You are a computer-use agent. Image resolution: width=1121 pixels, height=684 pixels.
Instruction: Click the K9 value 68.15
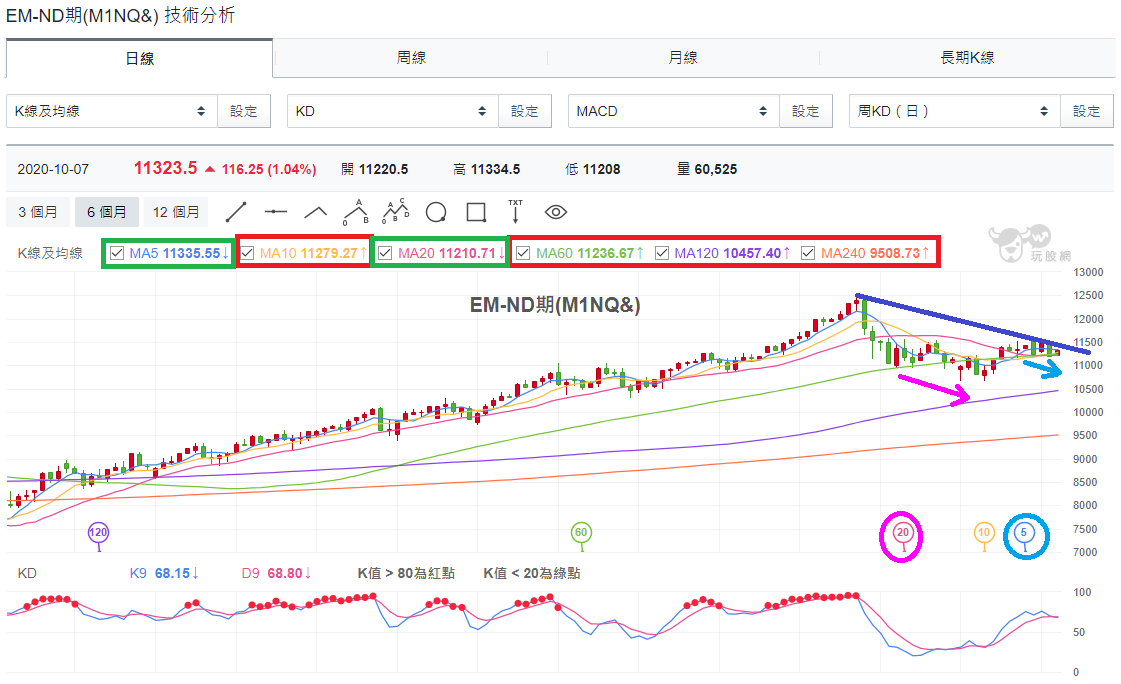[x=172, y=573]
